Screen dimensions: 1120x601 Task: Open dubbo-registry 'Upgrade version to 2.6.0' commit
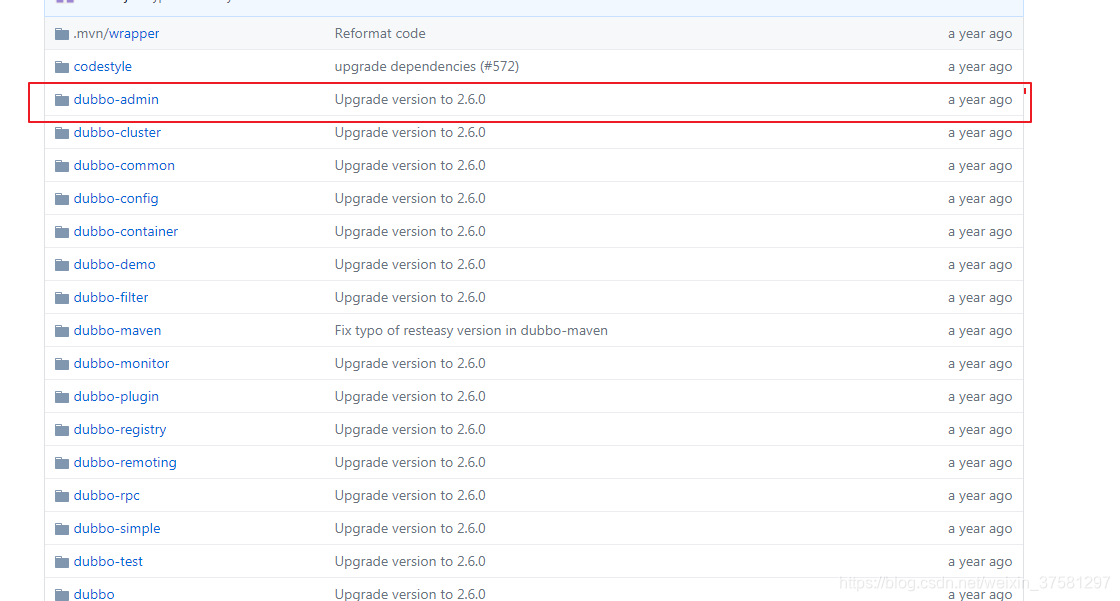coord(410,429)
